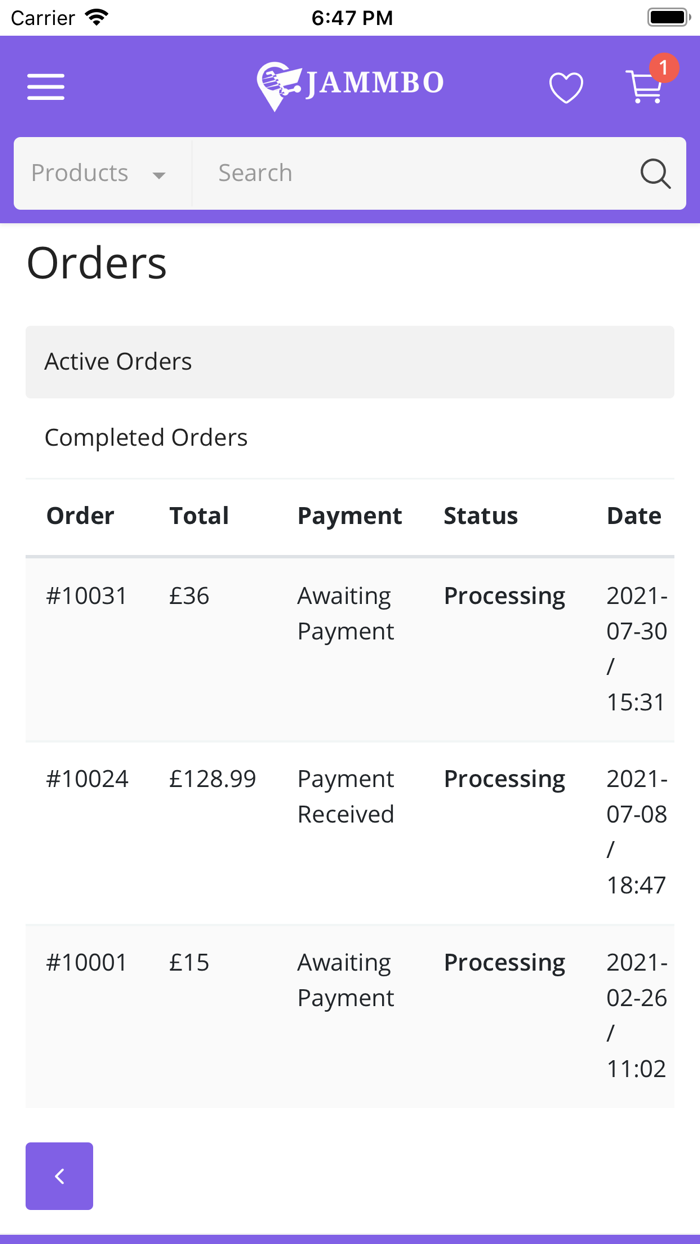Sort by the Date column header

634,516
